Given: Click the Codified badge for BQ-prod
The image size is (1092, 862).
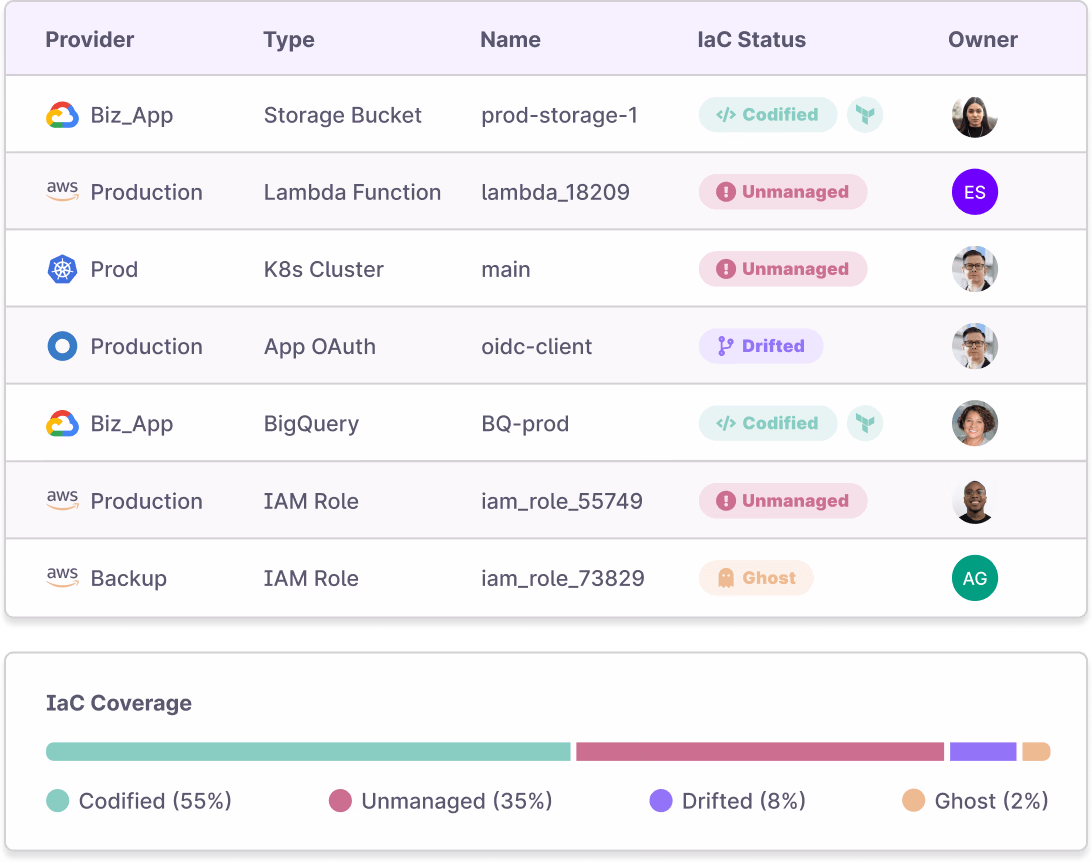Looking at the screenshot, I should pos(767,423).
